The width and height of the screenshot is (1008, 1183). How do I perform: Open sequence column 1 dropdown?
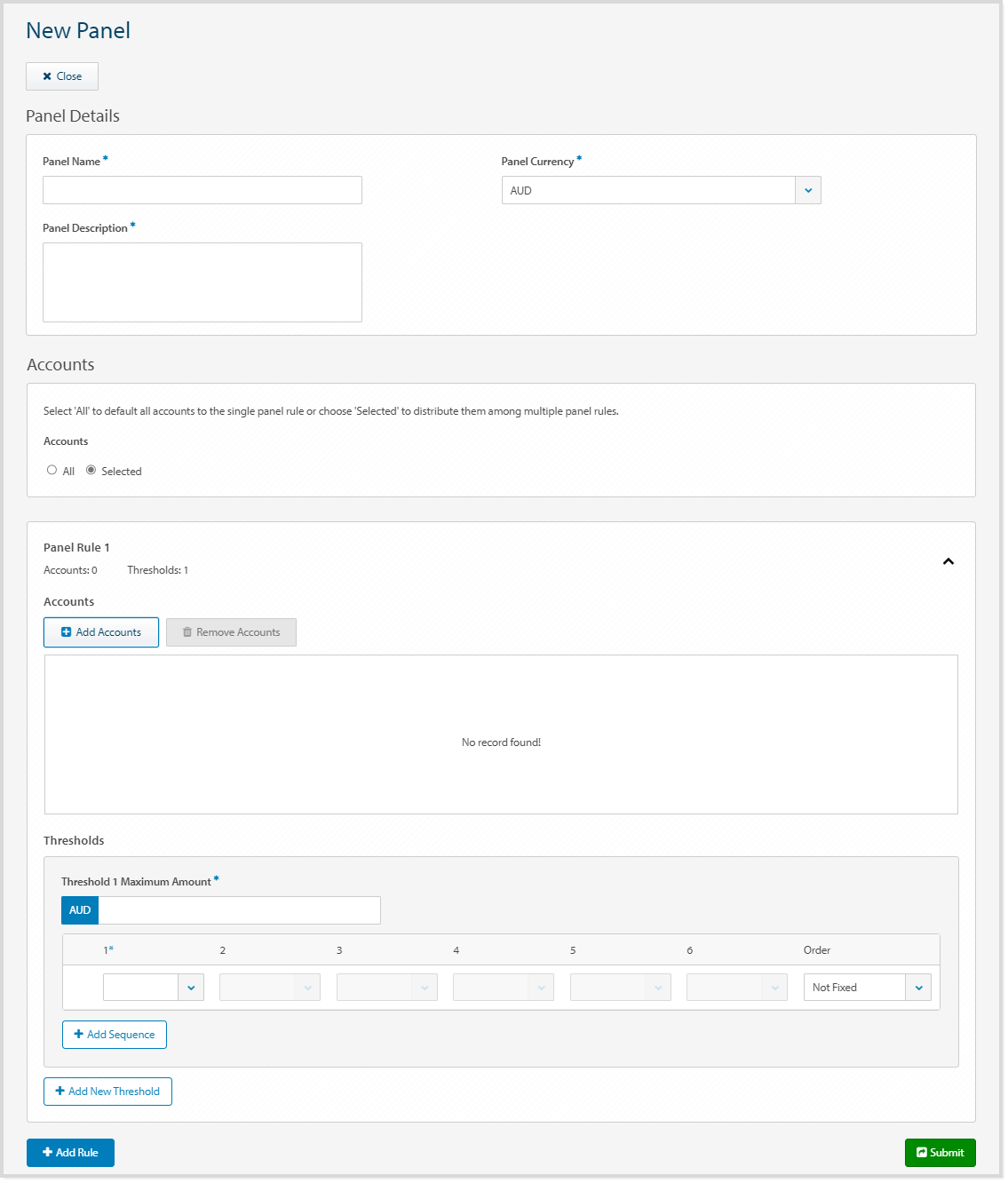tap(190, 988)
